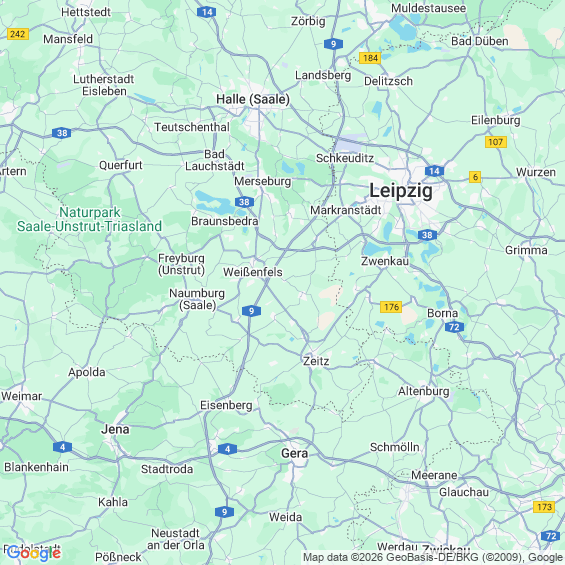Image resolution: width=565 pixels, height=565 pixels.
Task: Click the yellow 107 road shield
Action: tap(496, 142)
